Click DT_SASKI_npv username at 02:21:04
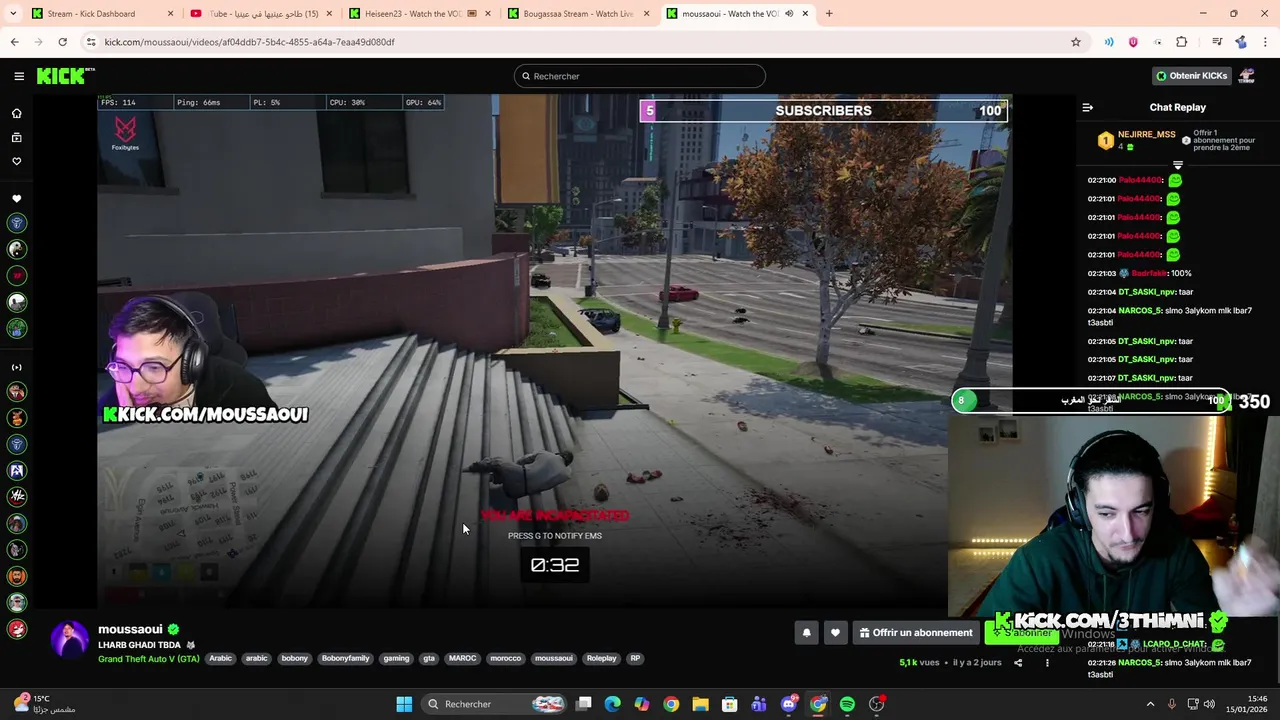Viewport: 1280px width, 720px height. (1146, 292)
